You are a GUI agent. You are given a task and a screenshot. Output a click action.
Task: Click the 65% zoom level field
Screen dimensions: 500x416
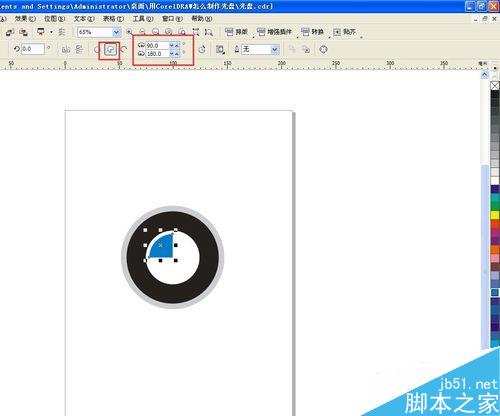95,32
